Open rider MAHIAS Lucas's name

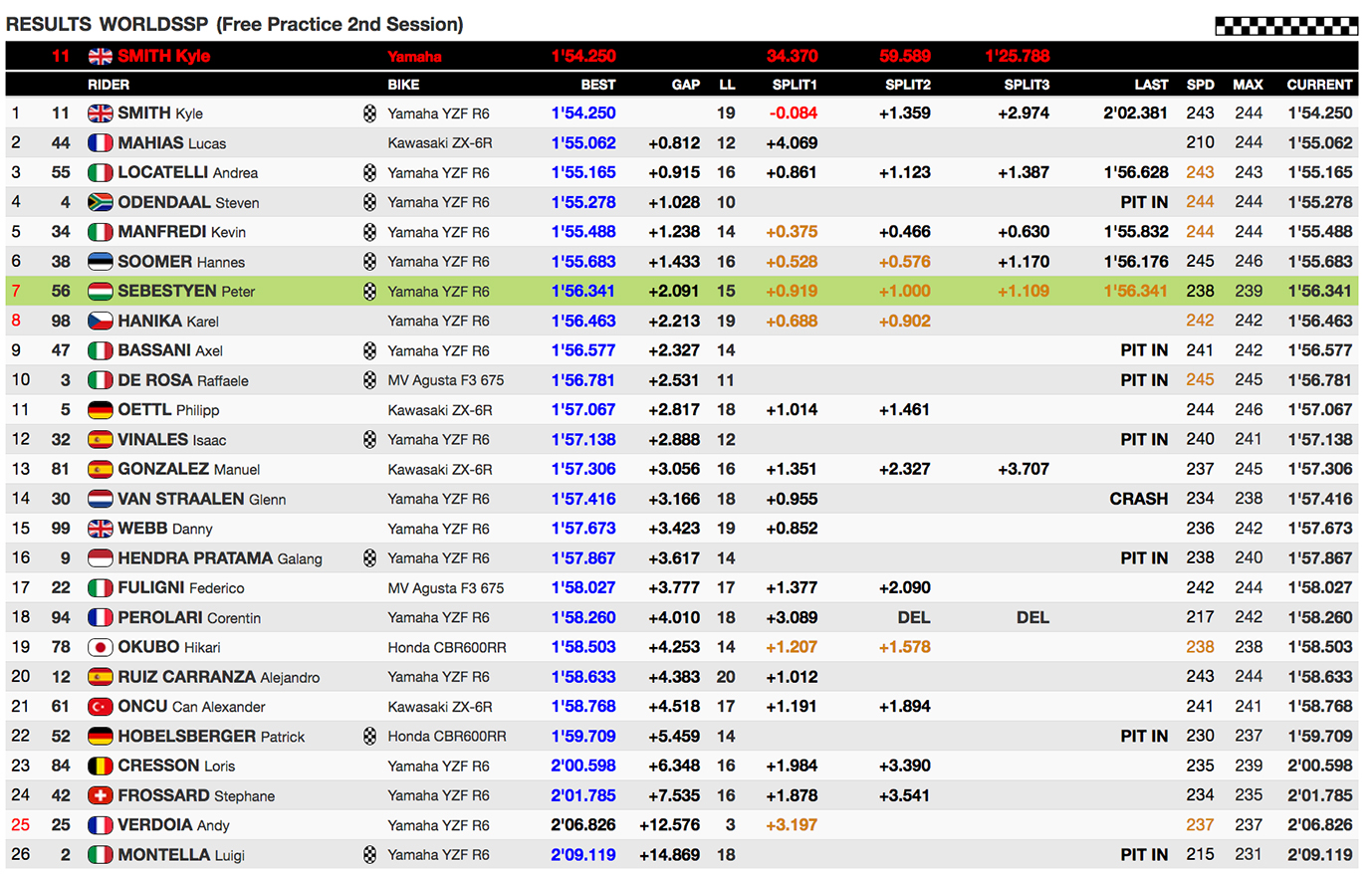point(171,143)
